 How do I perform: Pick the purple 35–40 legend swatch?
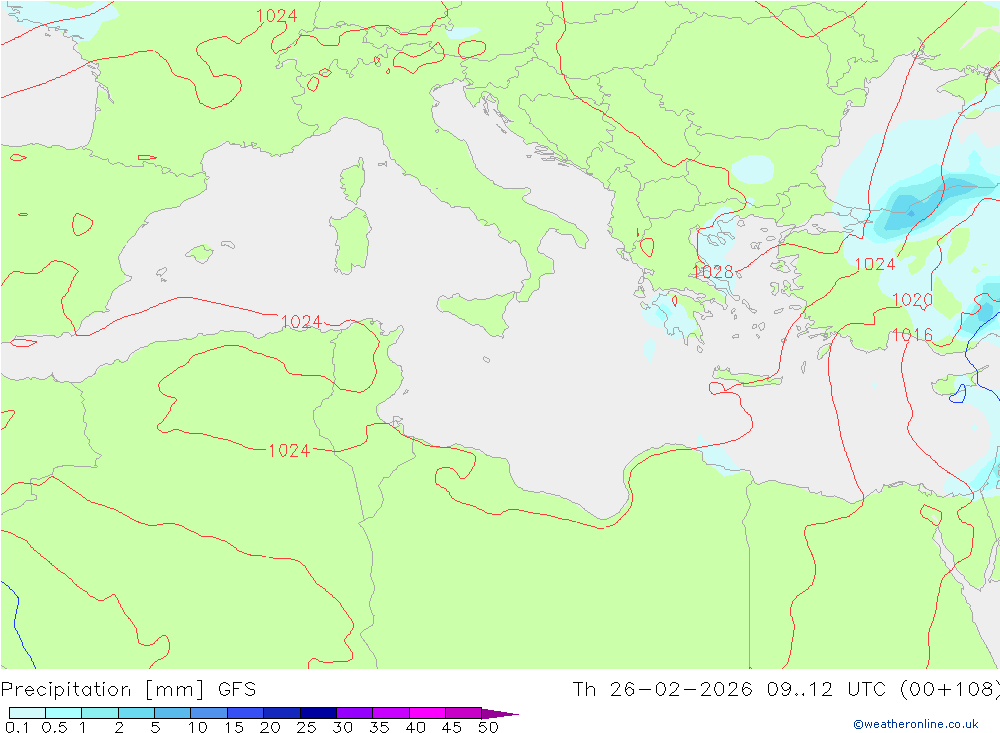[391, 713]
